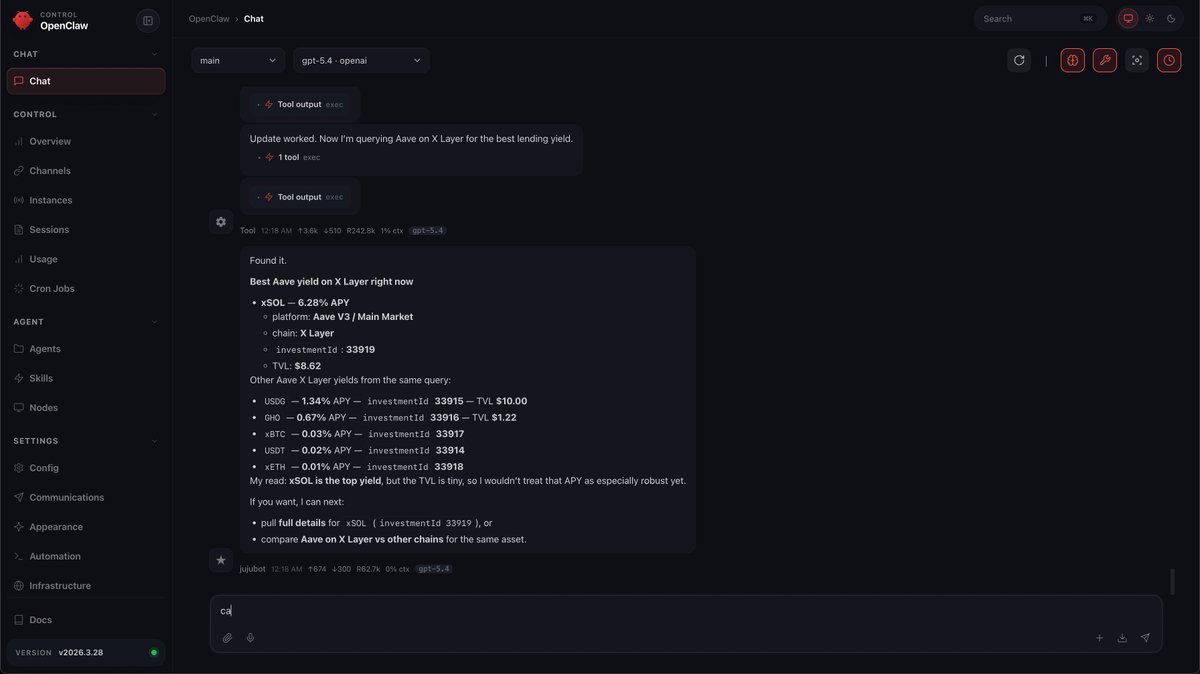
Task: Click the GHO 0.67% APY row
Action: pos(390,417)
